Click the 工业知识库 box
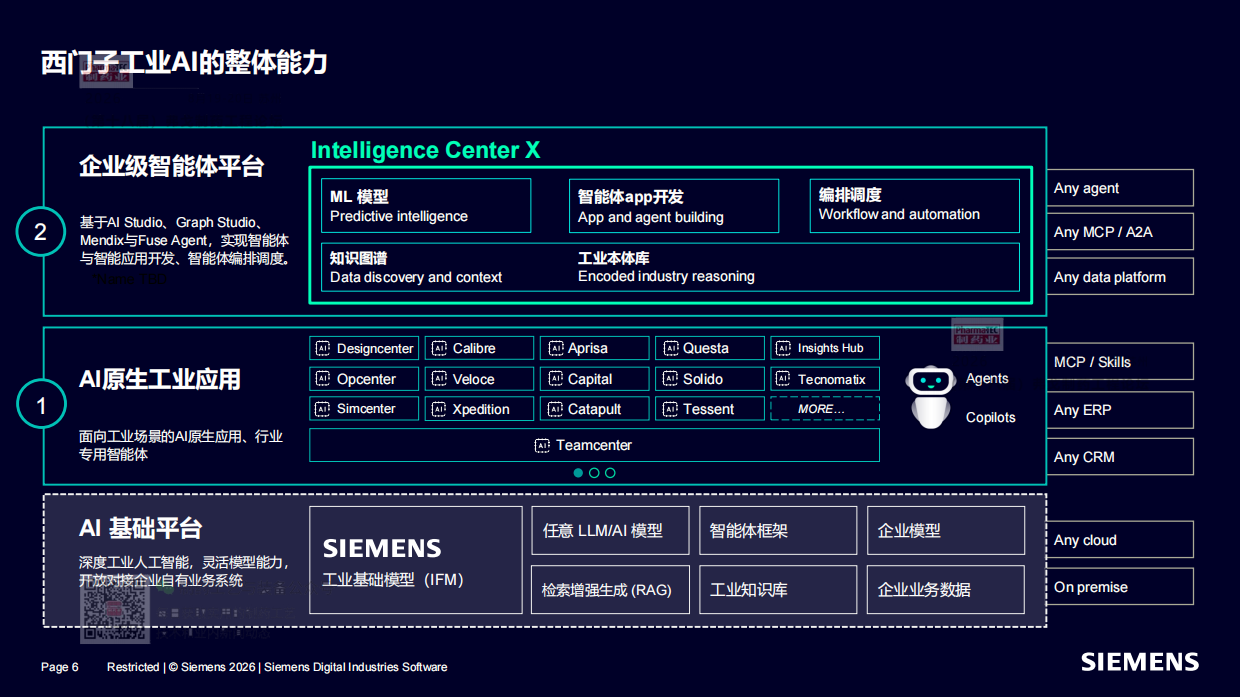The width and height of the screenshot is (1240, 697). (777, 590)
